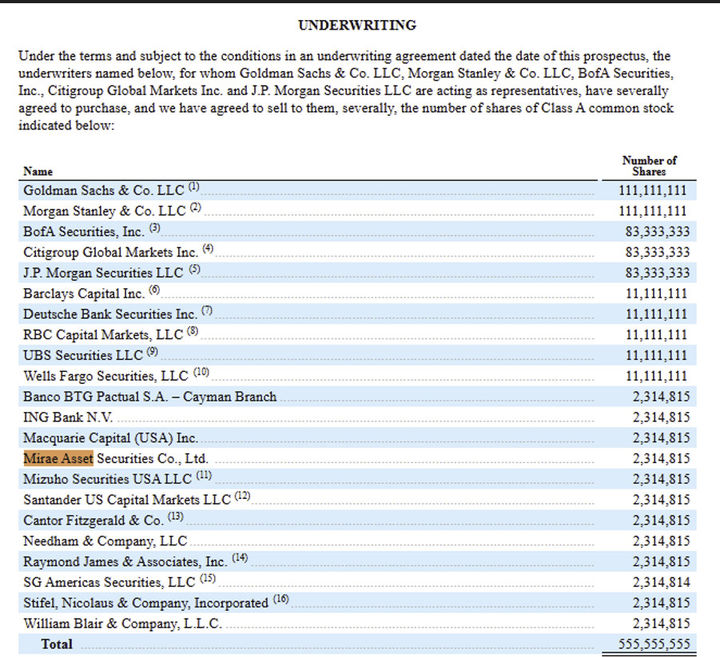Click Cantor Fitzgerald share count 2,314,815

tap(661, 520)
